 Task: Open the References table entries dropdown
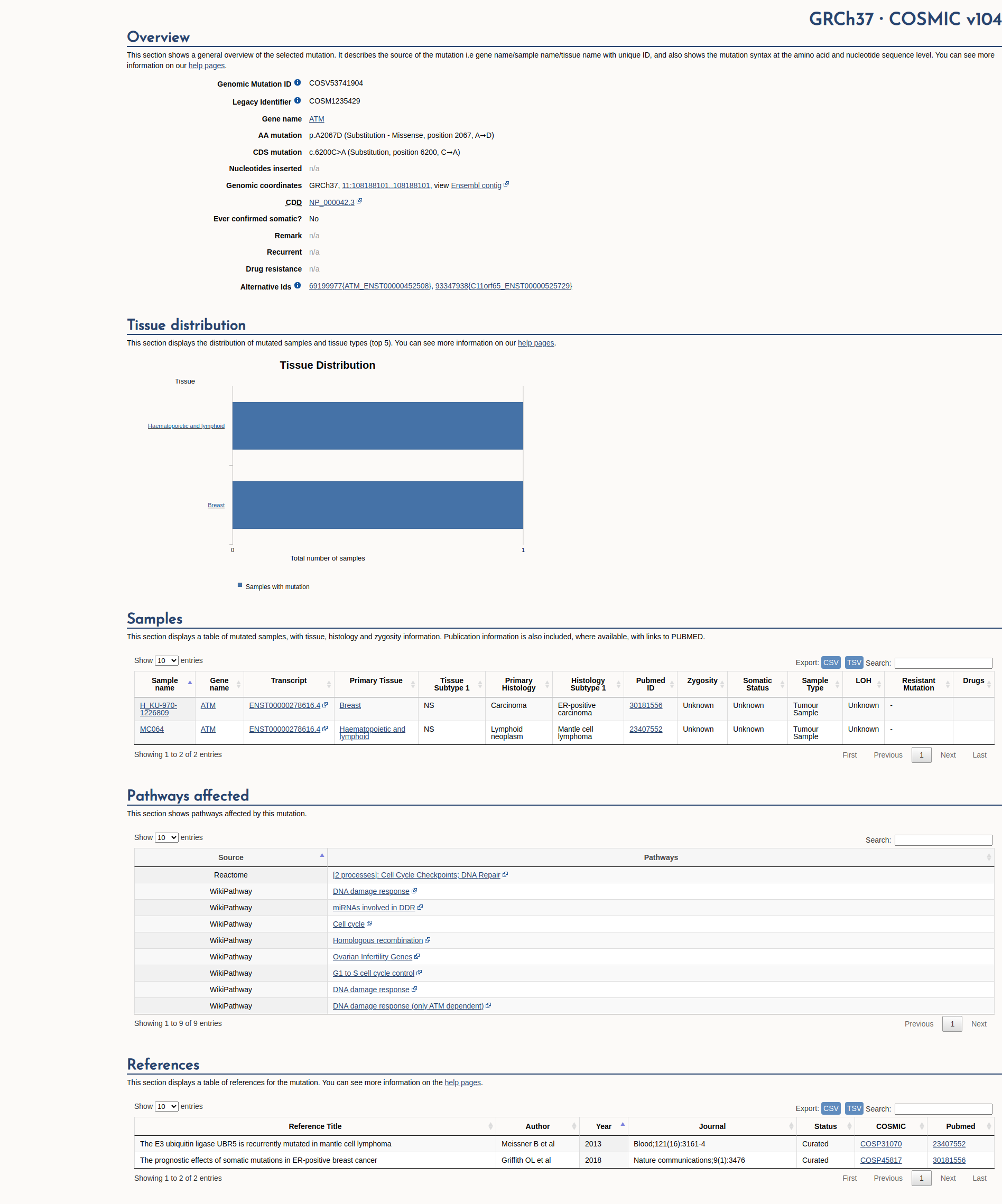coord(166,1107)
